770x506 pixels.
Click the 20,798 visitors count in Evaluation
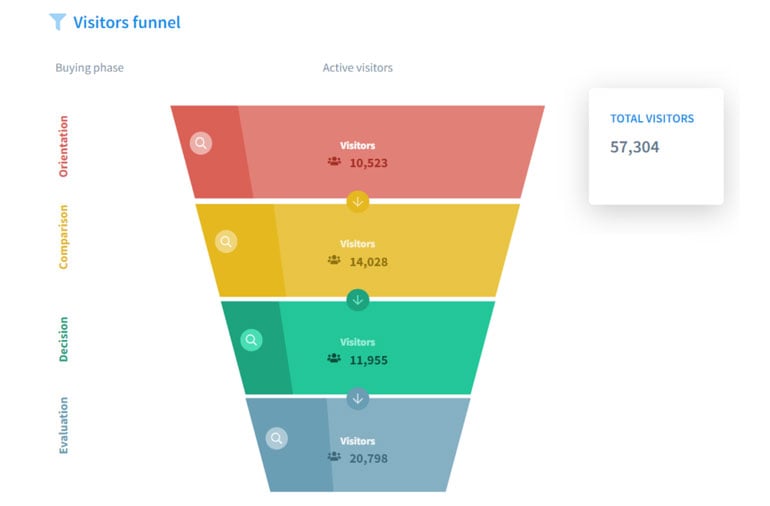pyautogui.click(x=368, y=458)
